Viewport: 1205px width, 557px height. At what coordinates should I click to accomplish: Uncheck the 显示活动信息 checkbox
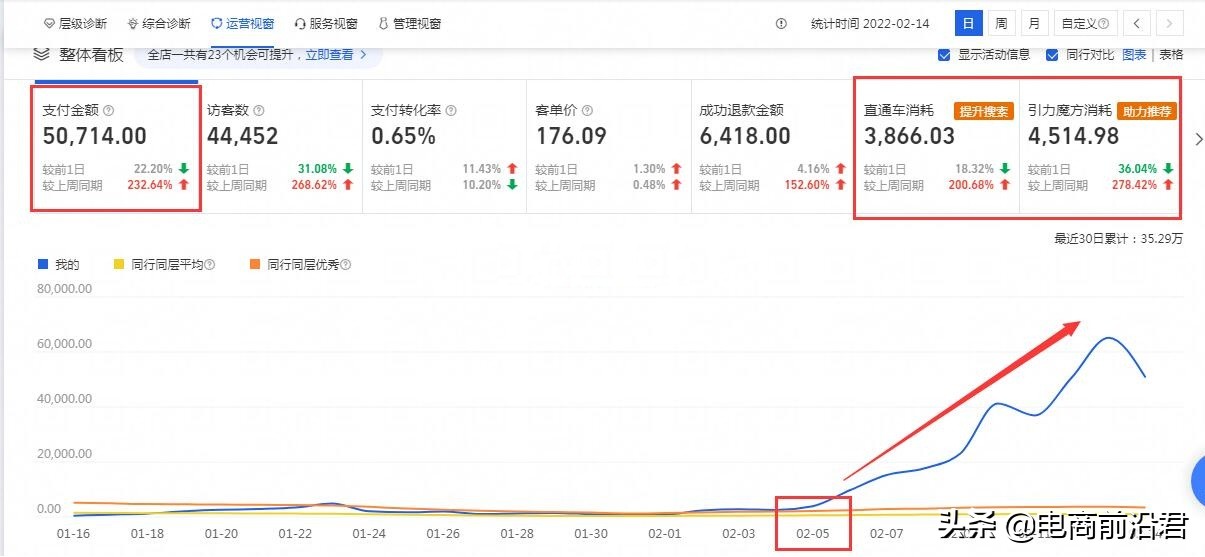tap(944, 55)
